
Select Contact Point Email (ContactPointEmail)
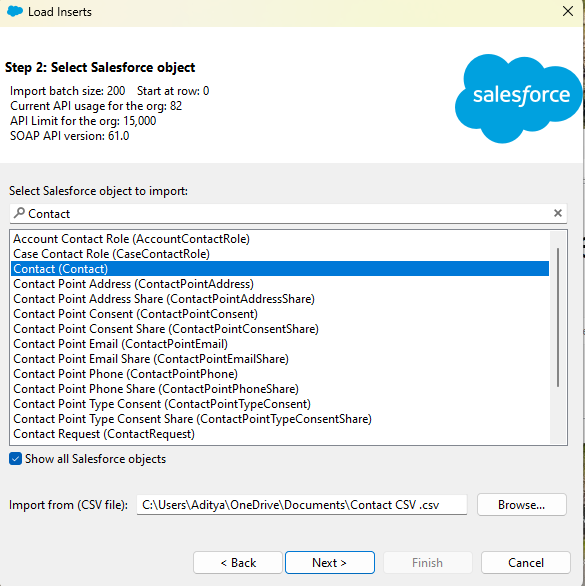coord(280,344)
